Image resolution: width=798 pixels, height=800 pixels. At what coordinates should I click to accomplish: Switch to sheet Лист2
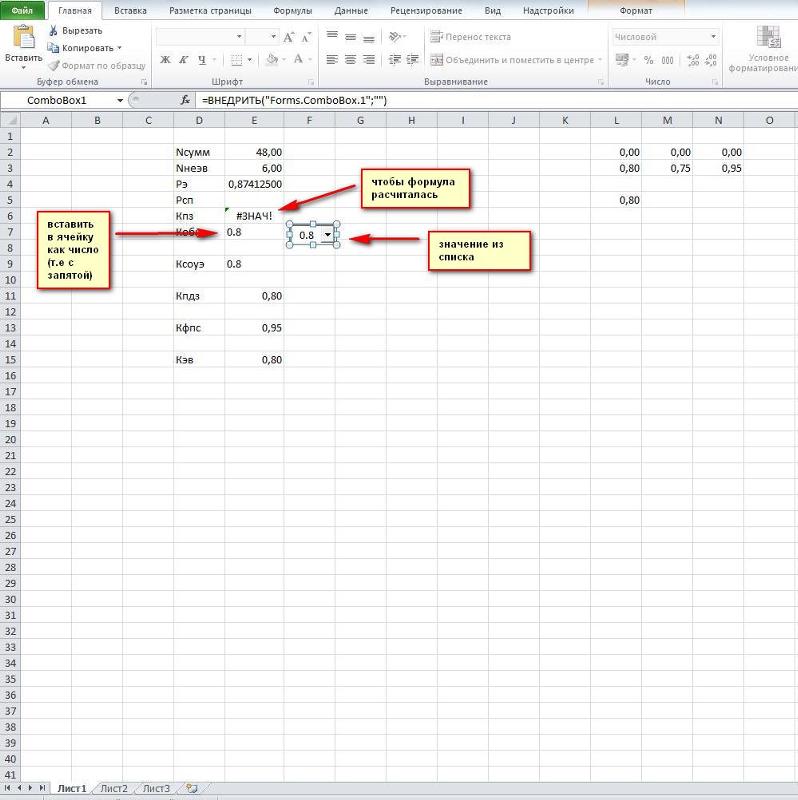(114, 788)
